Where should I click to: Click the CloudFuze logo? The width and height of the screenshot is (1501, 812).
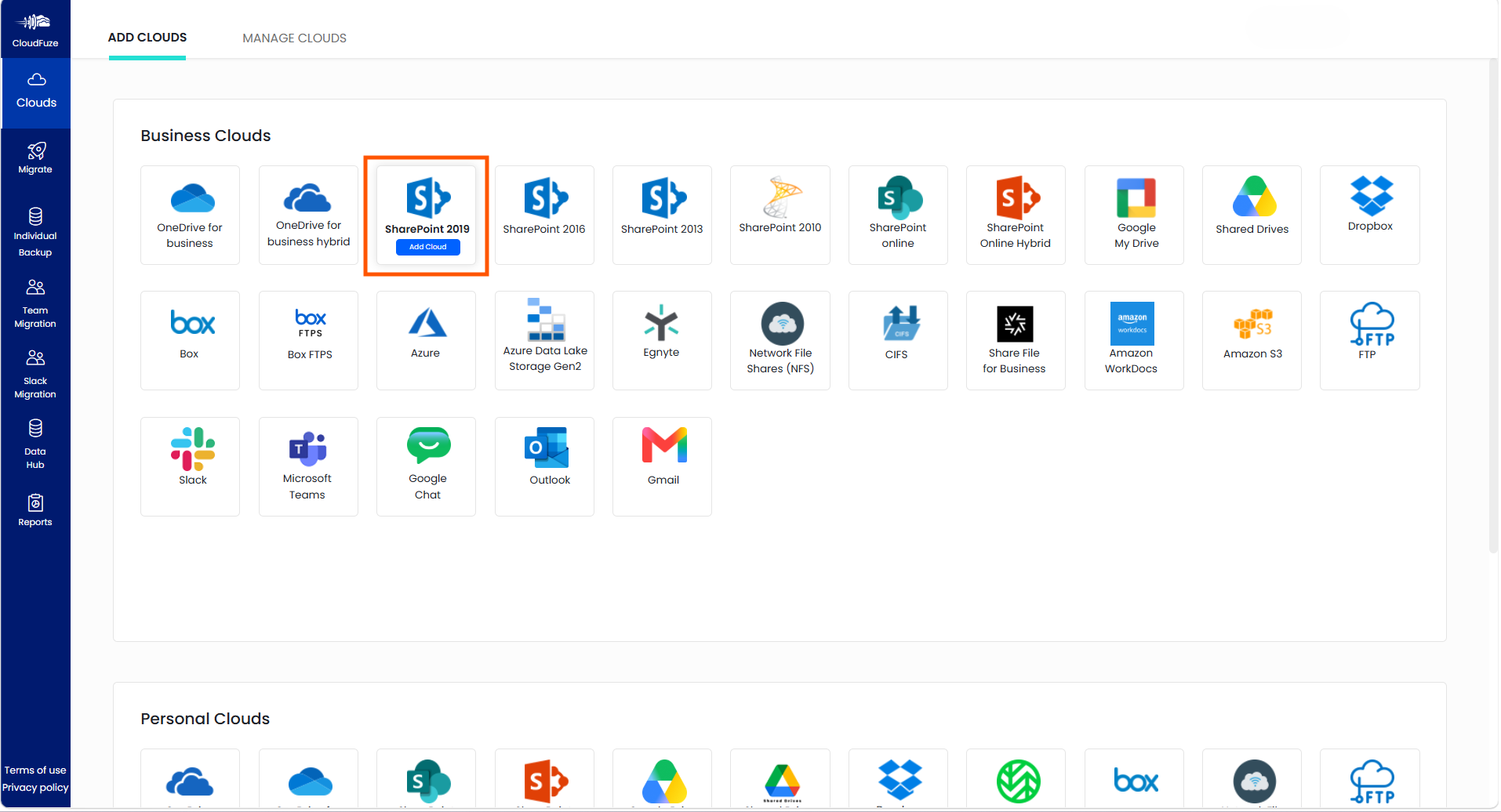pyautogui.click(x=35, y=30)
